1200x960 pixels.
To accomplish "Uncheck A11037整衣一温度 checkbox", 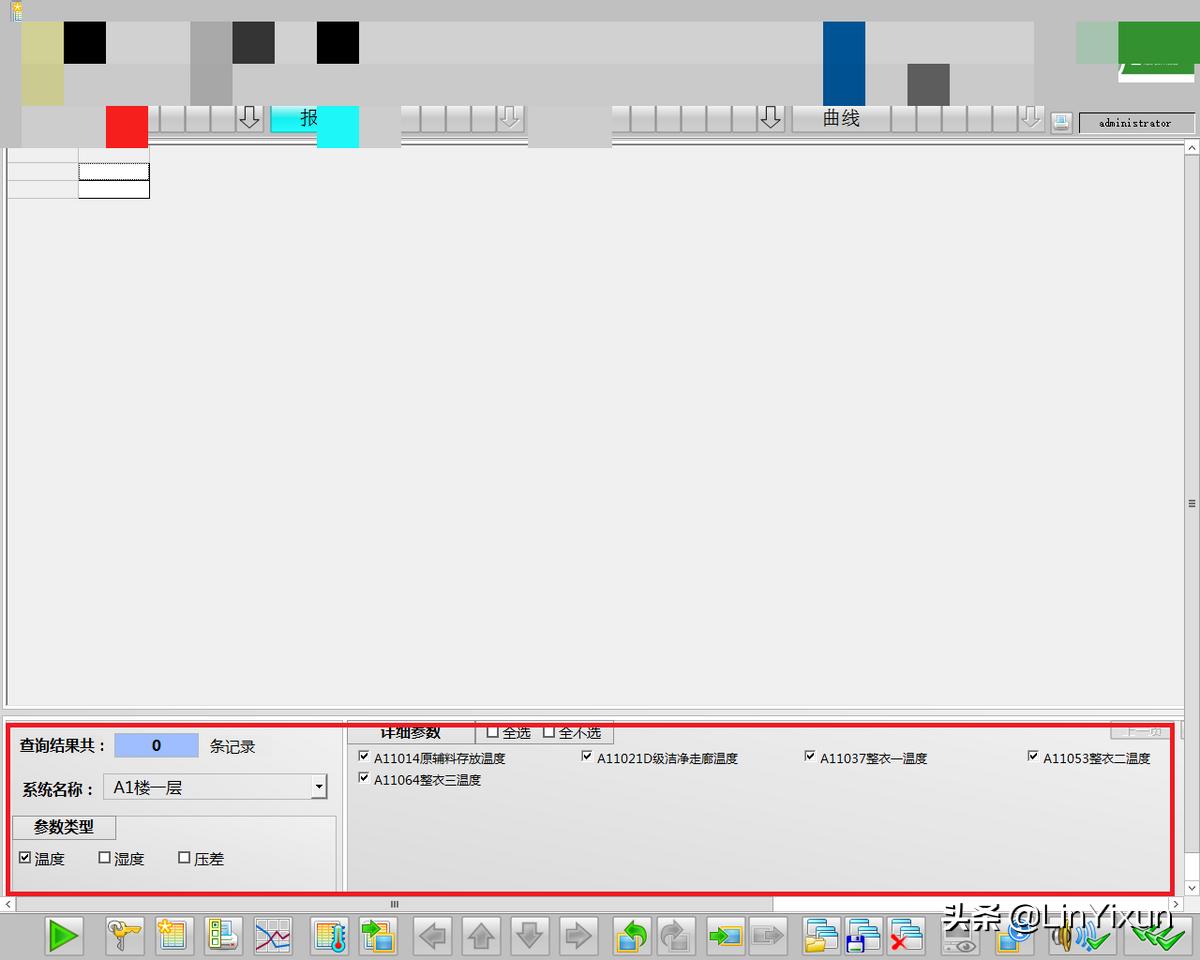I will pyautogui.click(x=810, y=757).
